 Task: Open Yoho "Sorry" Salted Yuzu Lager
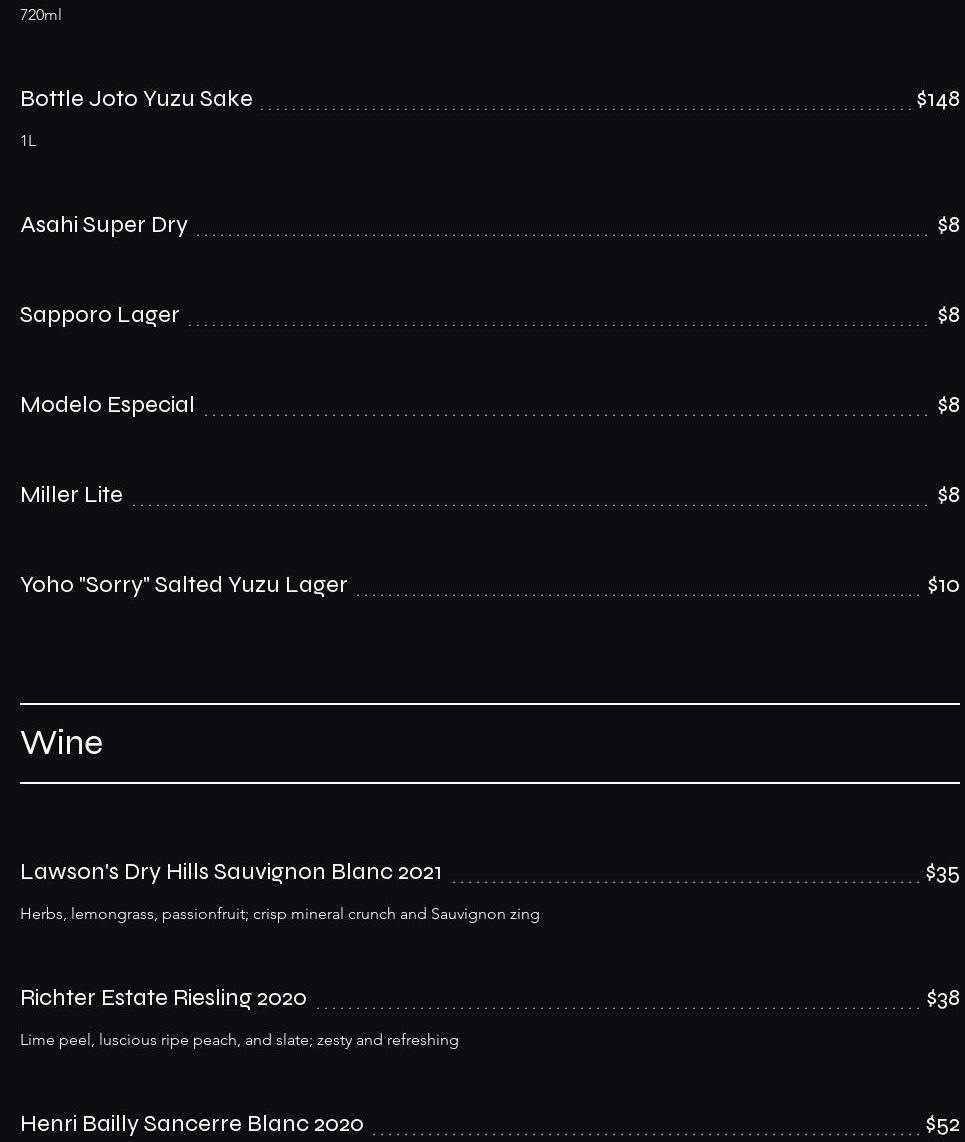tap(184, 585)
